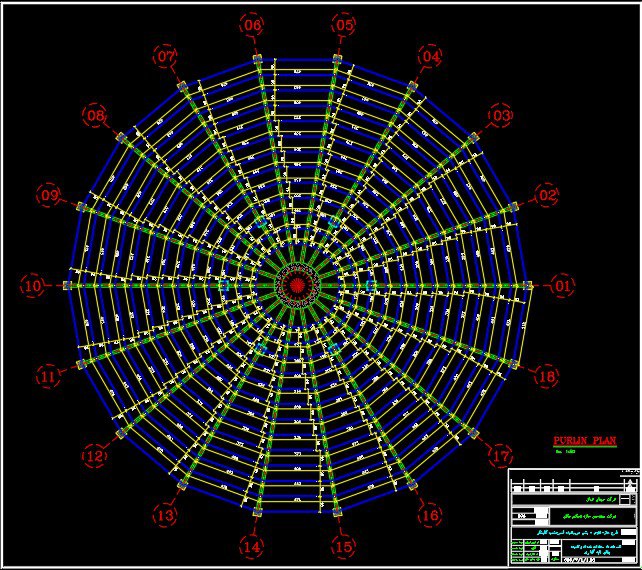
Task: Click grid bubble 15 at the bottom
Action: tap(343, 547)
